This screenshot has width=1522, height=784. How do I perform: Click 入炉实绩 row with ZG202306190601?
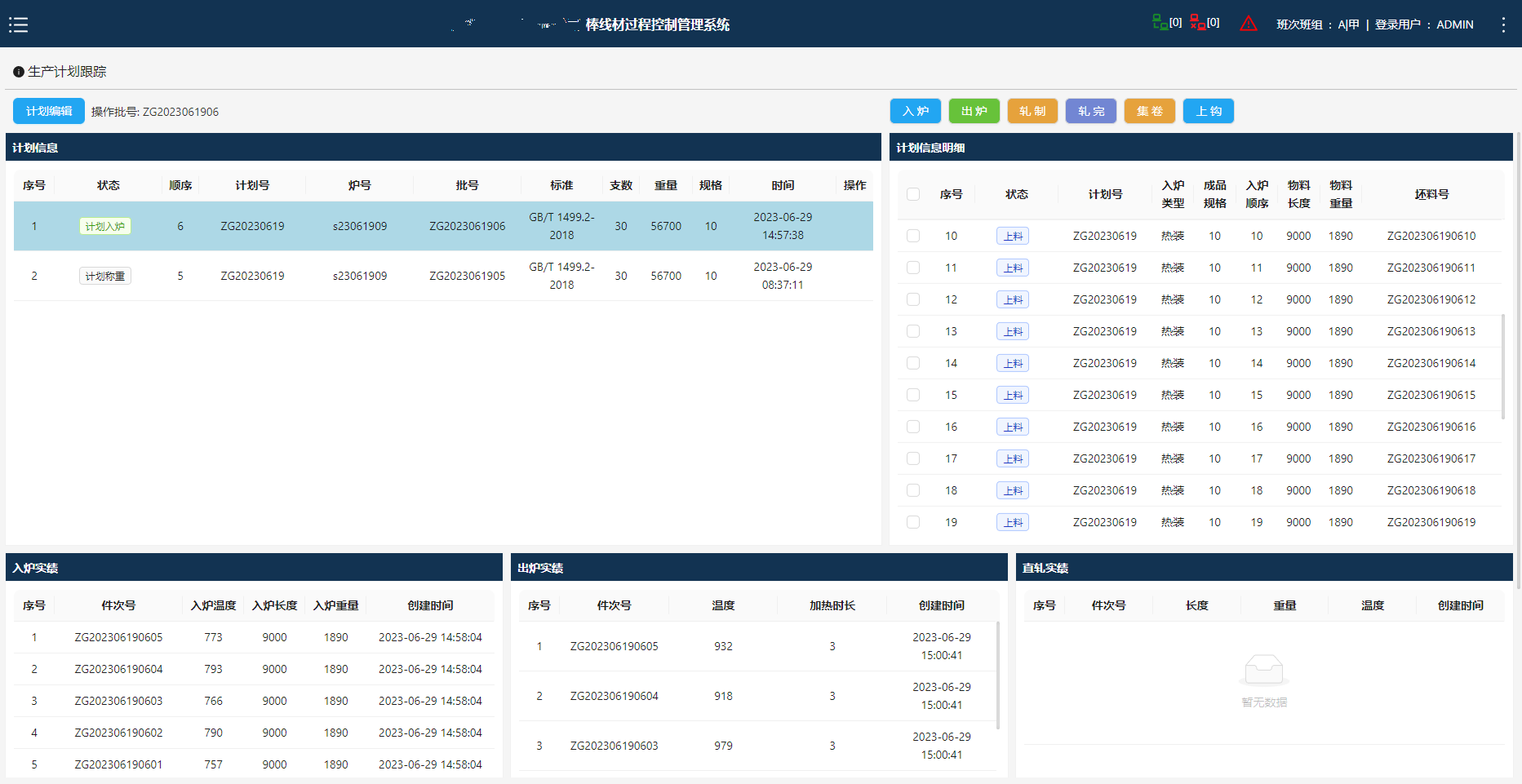254,764
